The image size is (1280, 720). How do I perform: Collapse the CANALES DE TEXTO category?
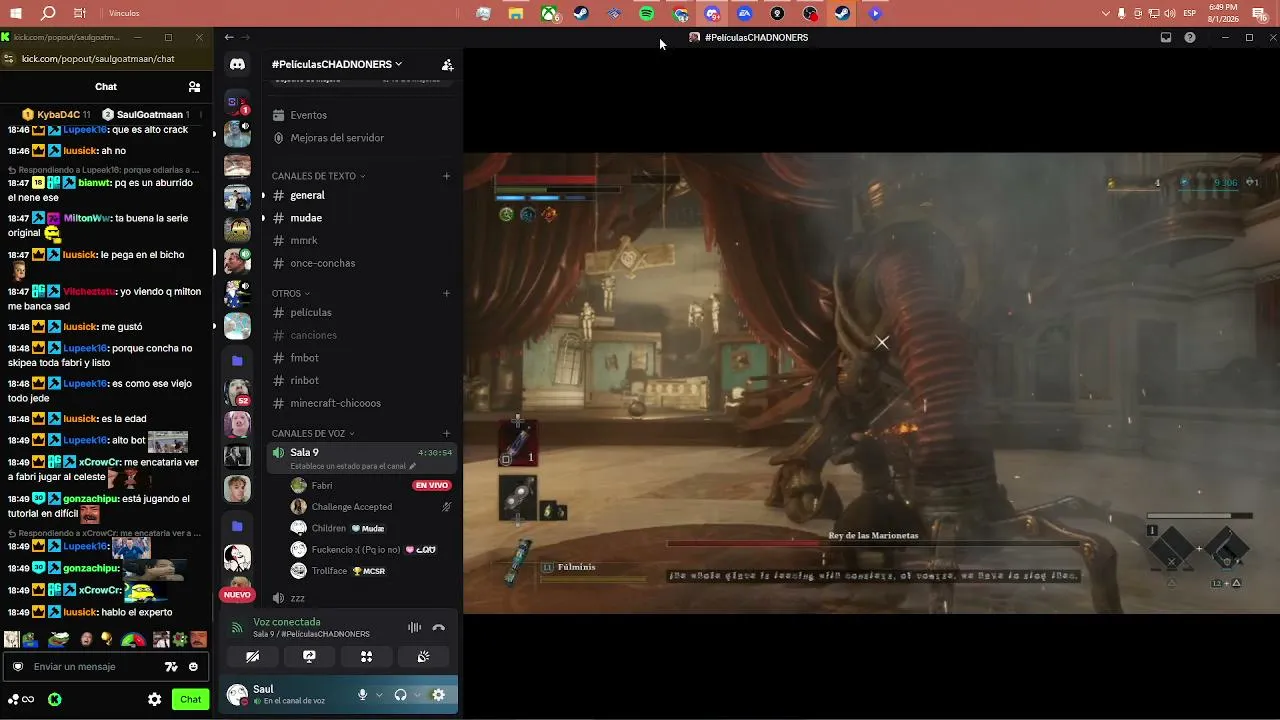coord(319,176)
